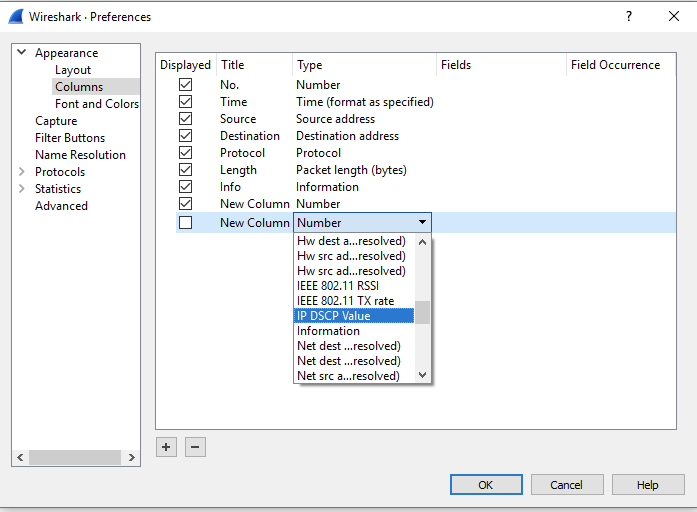Screen dimensions: 697x512
Task: Open the Filter Buttons preferences page
Action: pos(70,138)
